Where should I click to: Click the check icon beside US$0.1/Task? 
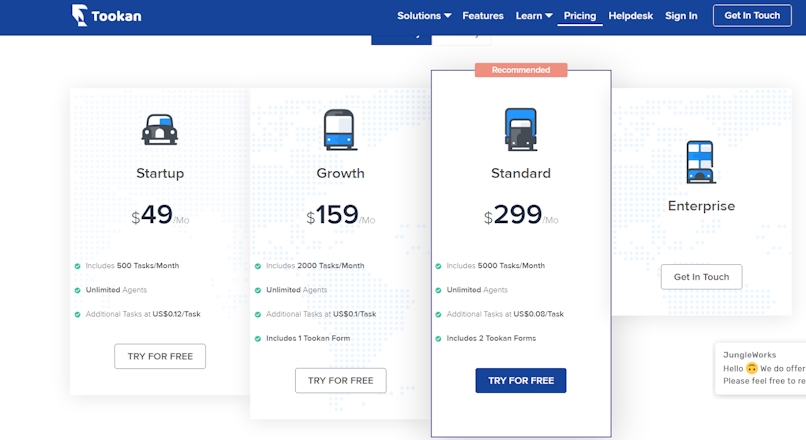click(x=258, y=315)
